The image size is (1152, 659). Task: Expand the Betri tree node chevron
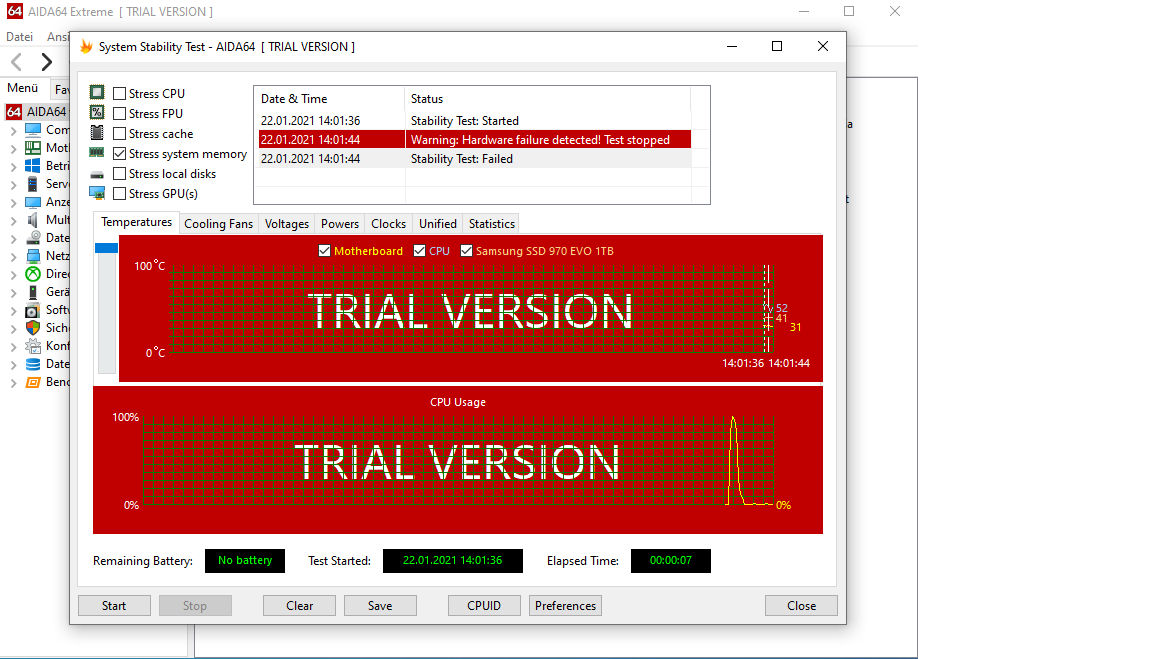(13, 167)
